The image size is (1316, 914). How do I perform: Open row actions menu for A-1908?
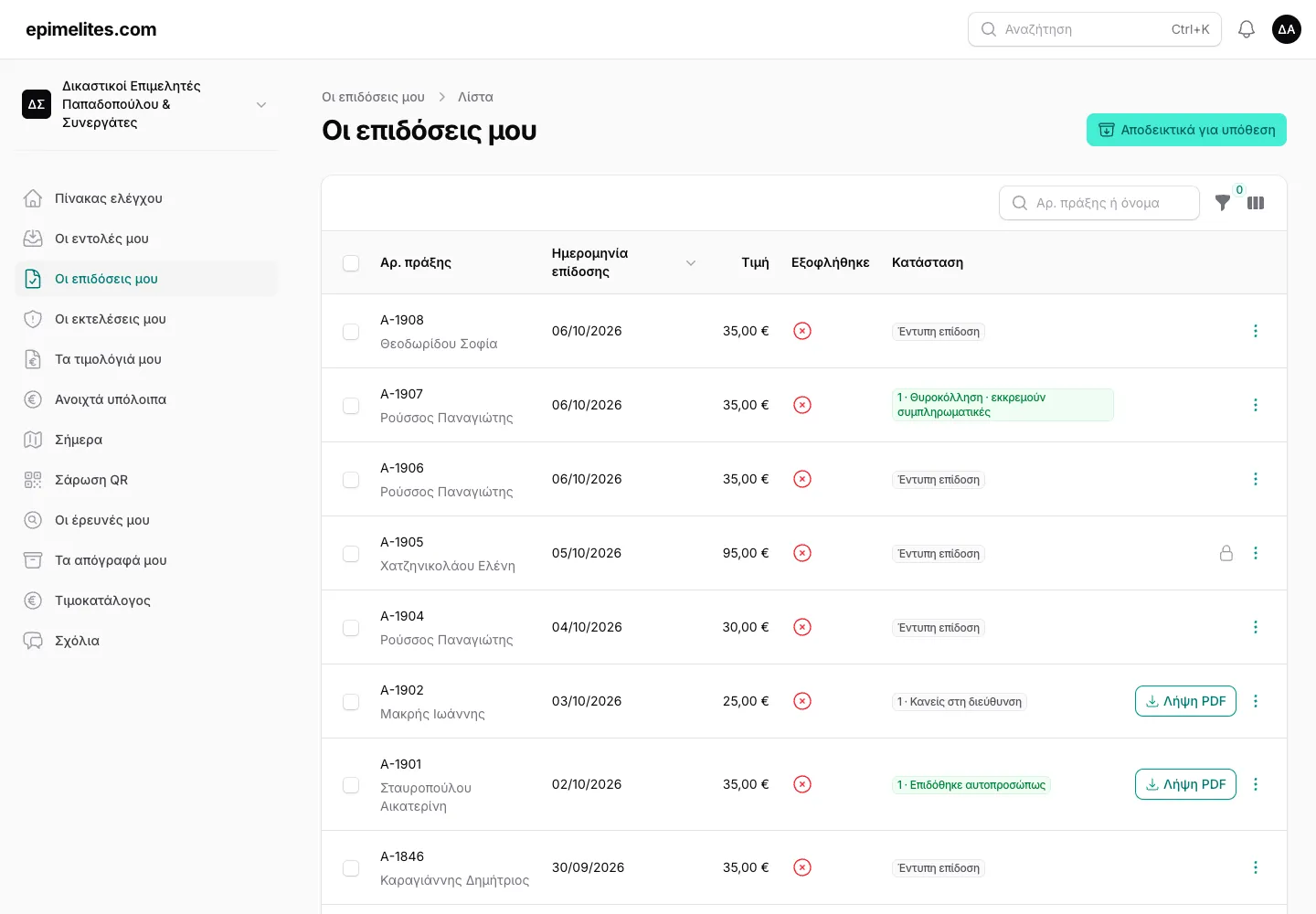1256,331
